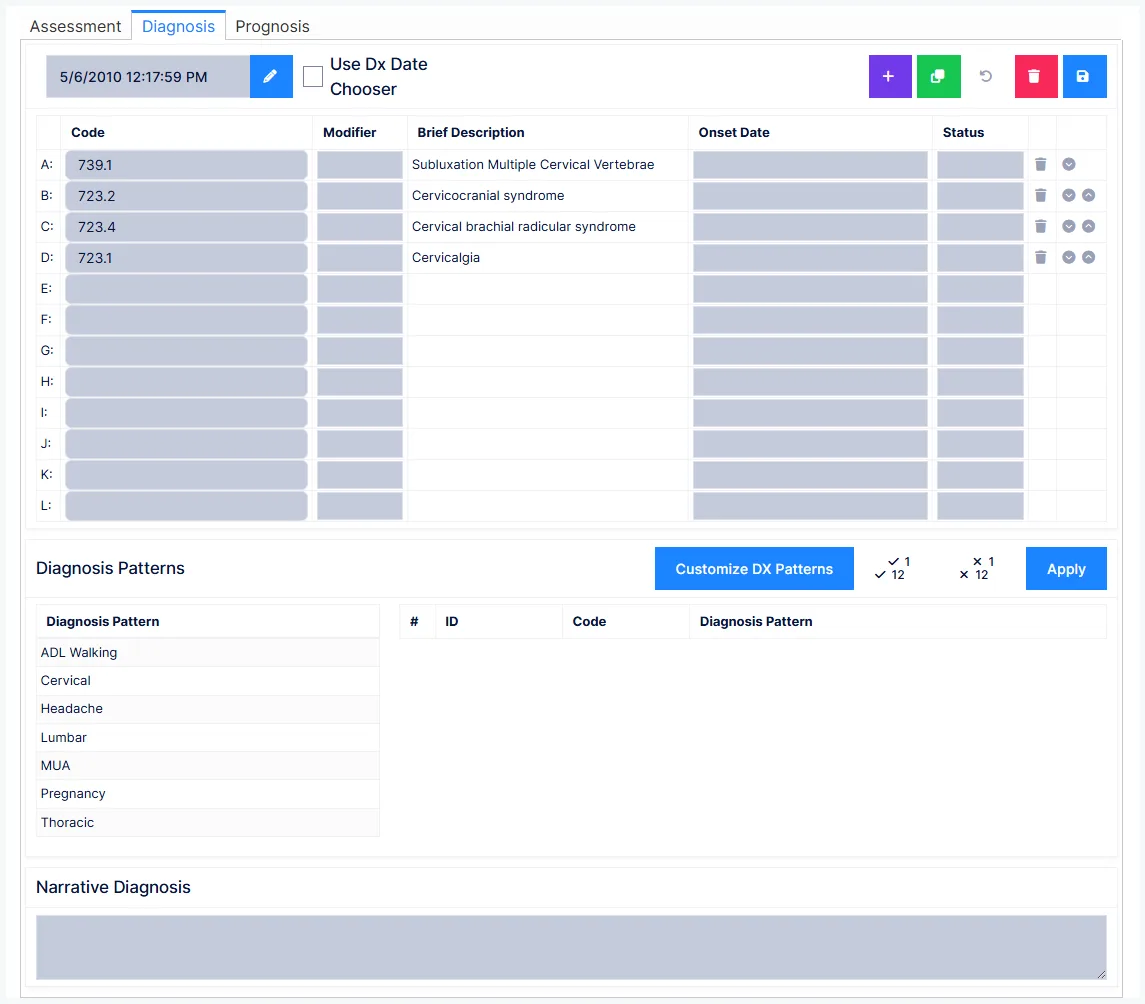
Task: Move row B Cervicocranial syndrome down
Action: (x=1068, y=195)
